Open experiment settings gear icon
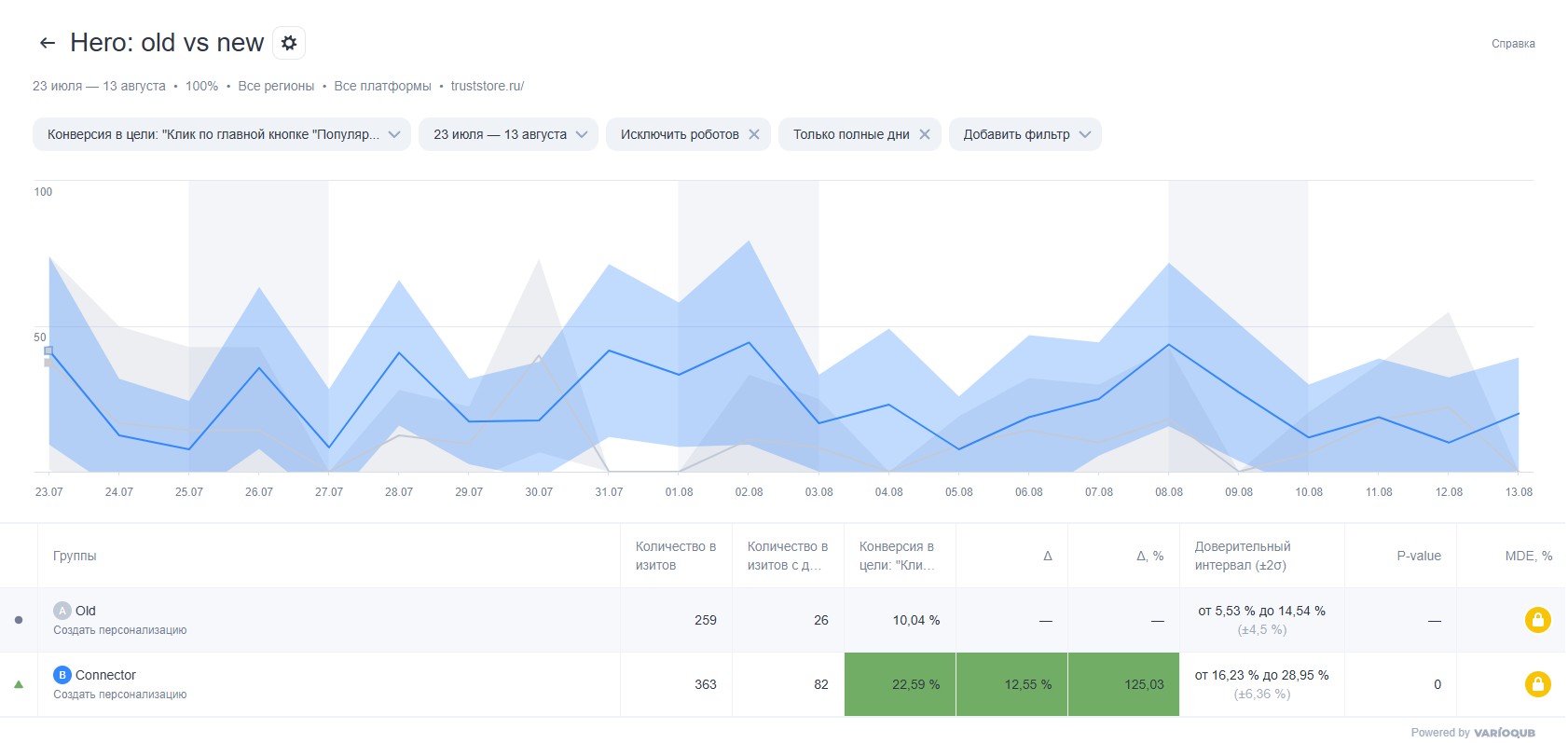 [289, 43]
